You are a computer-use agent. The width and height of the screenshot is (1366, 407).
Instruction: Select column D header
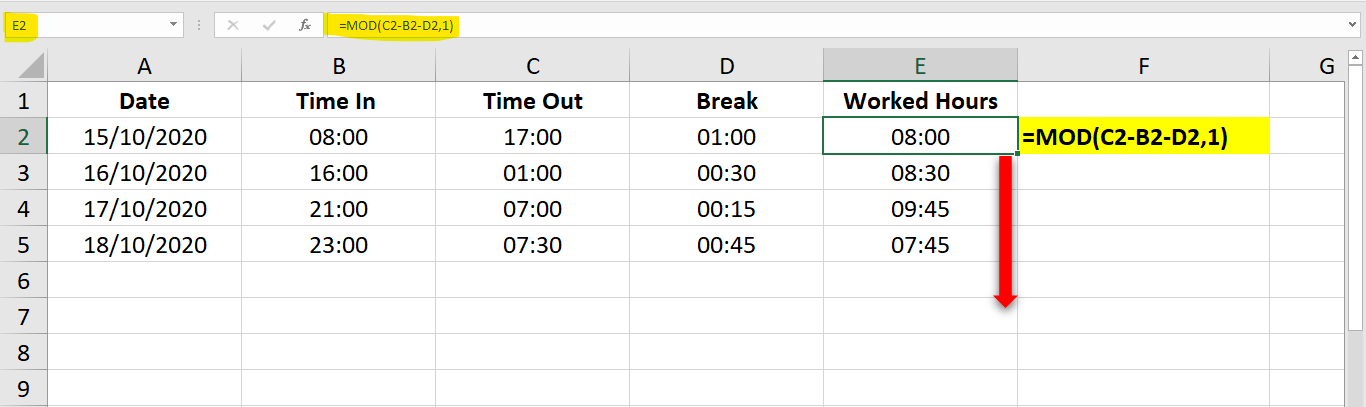(727, 66)
